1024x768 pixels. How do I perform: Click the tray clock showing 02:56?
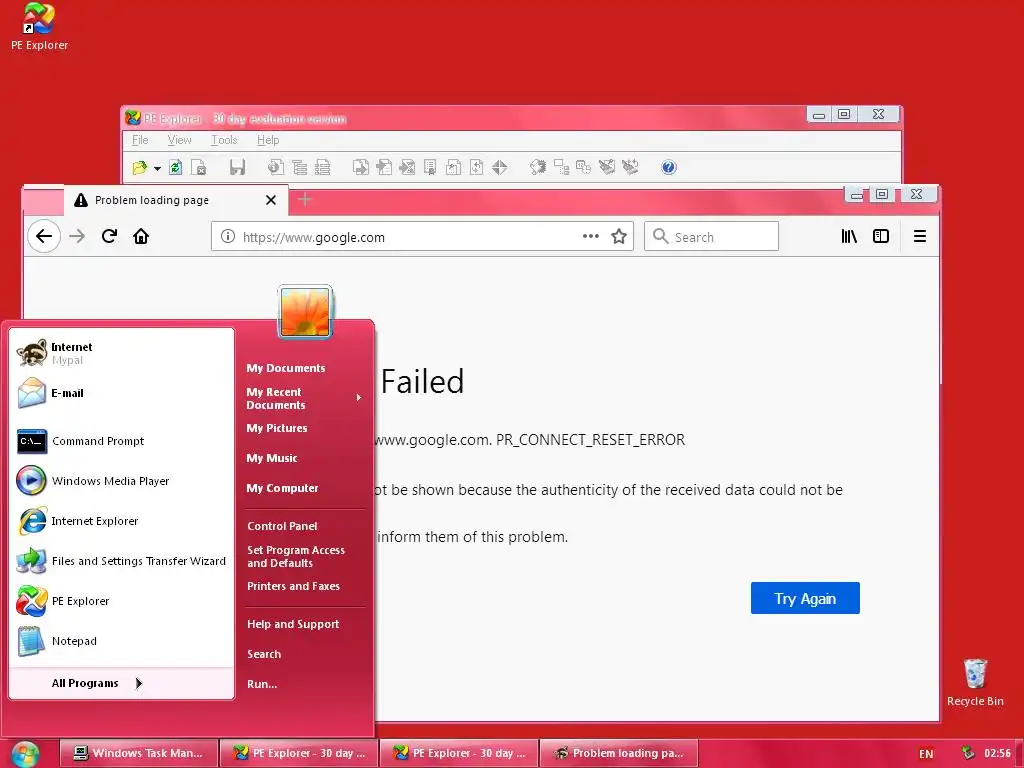(997, 754)
